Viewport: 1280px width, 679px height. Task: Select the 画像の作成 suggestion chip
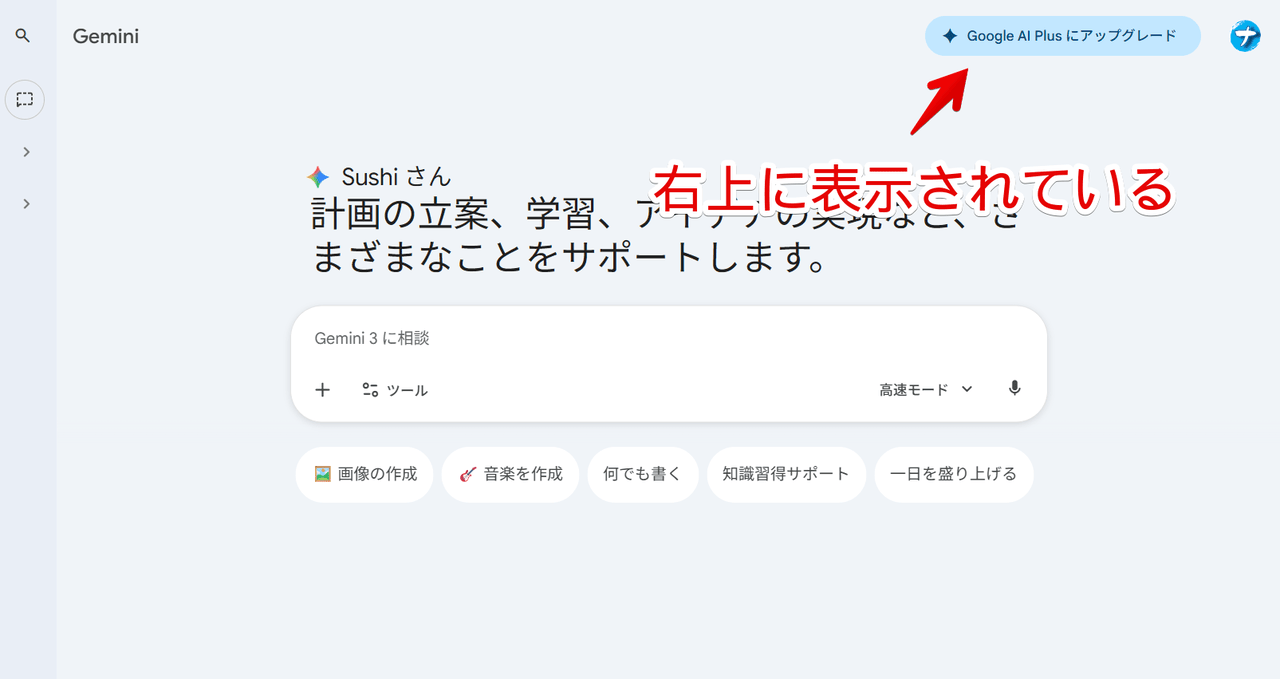(x=365, y=474)
